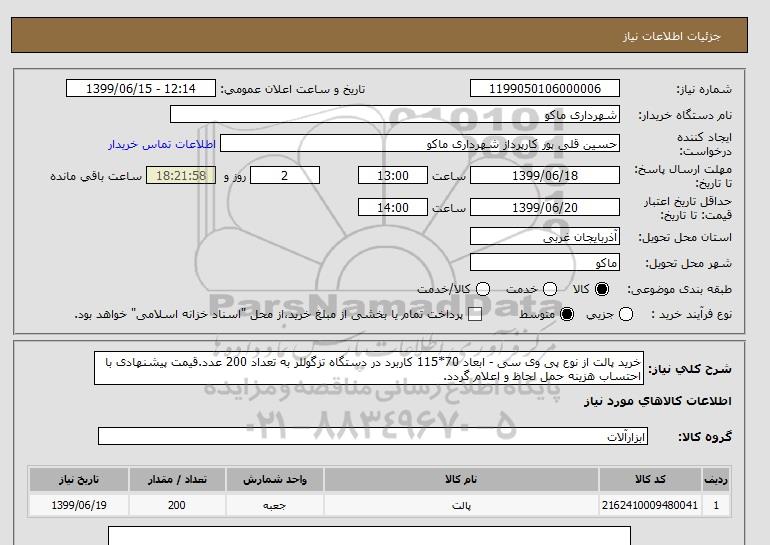Click the need number field 1199050106000006
The width and height of the screenshot is (770, 545).
[545, 88]
